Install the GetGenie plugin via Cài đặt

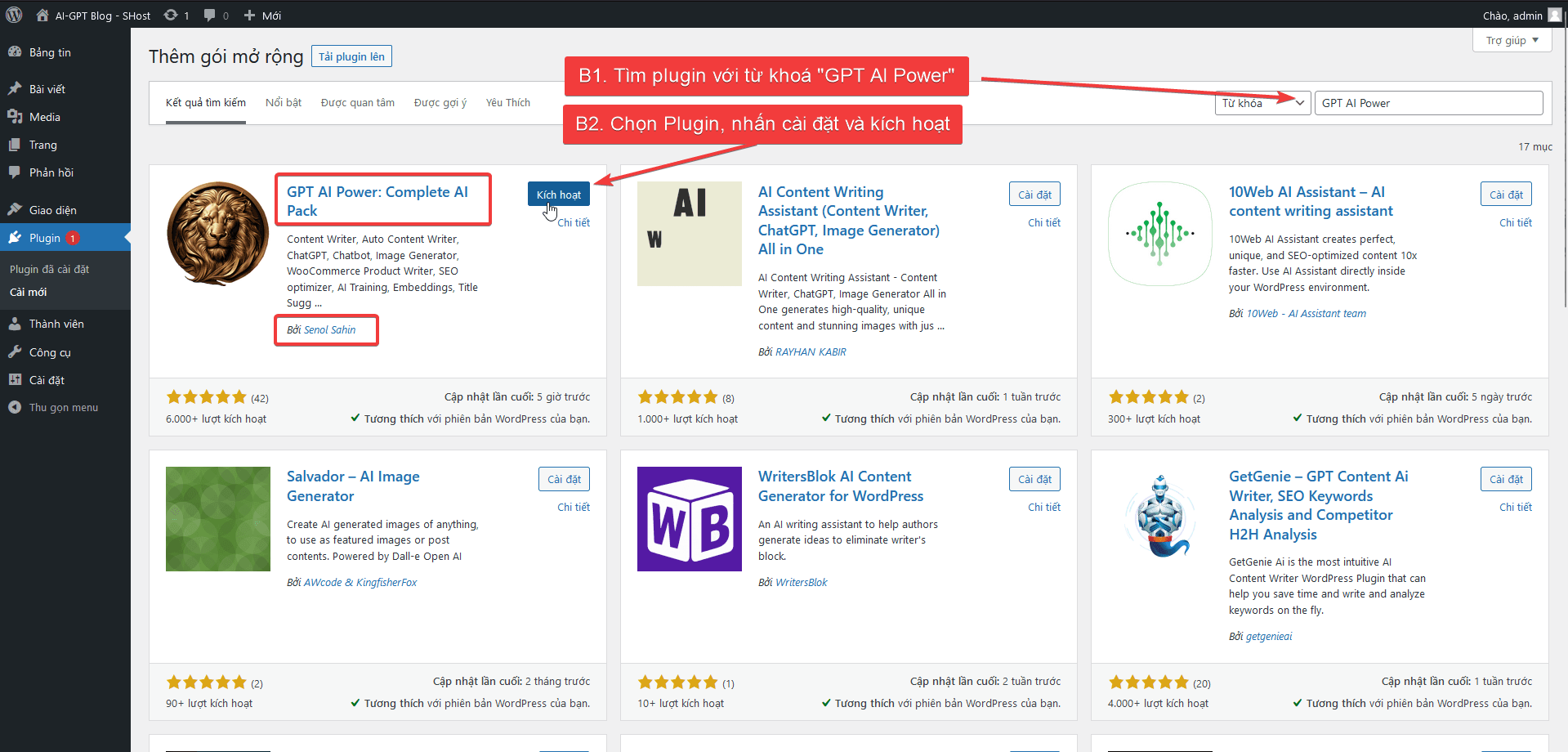1505,479
